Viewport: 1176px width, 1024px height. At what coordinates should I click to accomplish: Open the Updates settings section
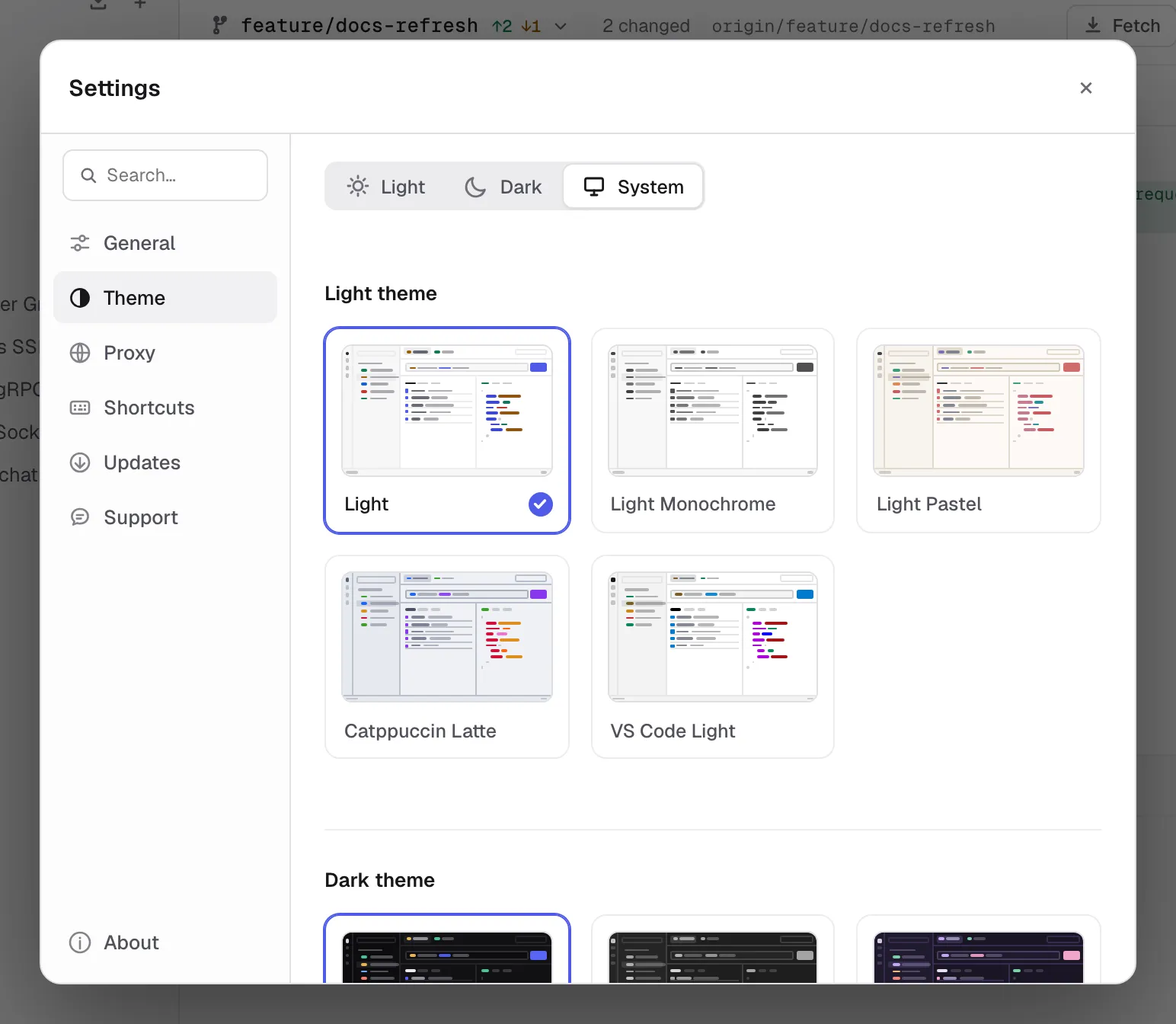point(165,462)
